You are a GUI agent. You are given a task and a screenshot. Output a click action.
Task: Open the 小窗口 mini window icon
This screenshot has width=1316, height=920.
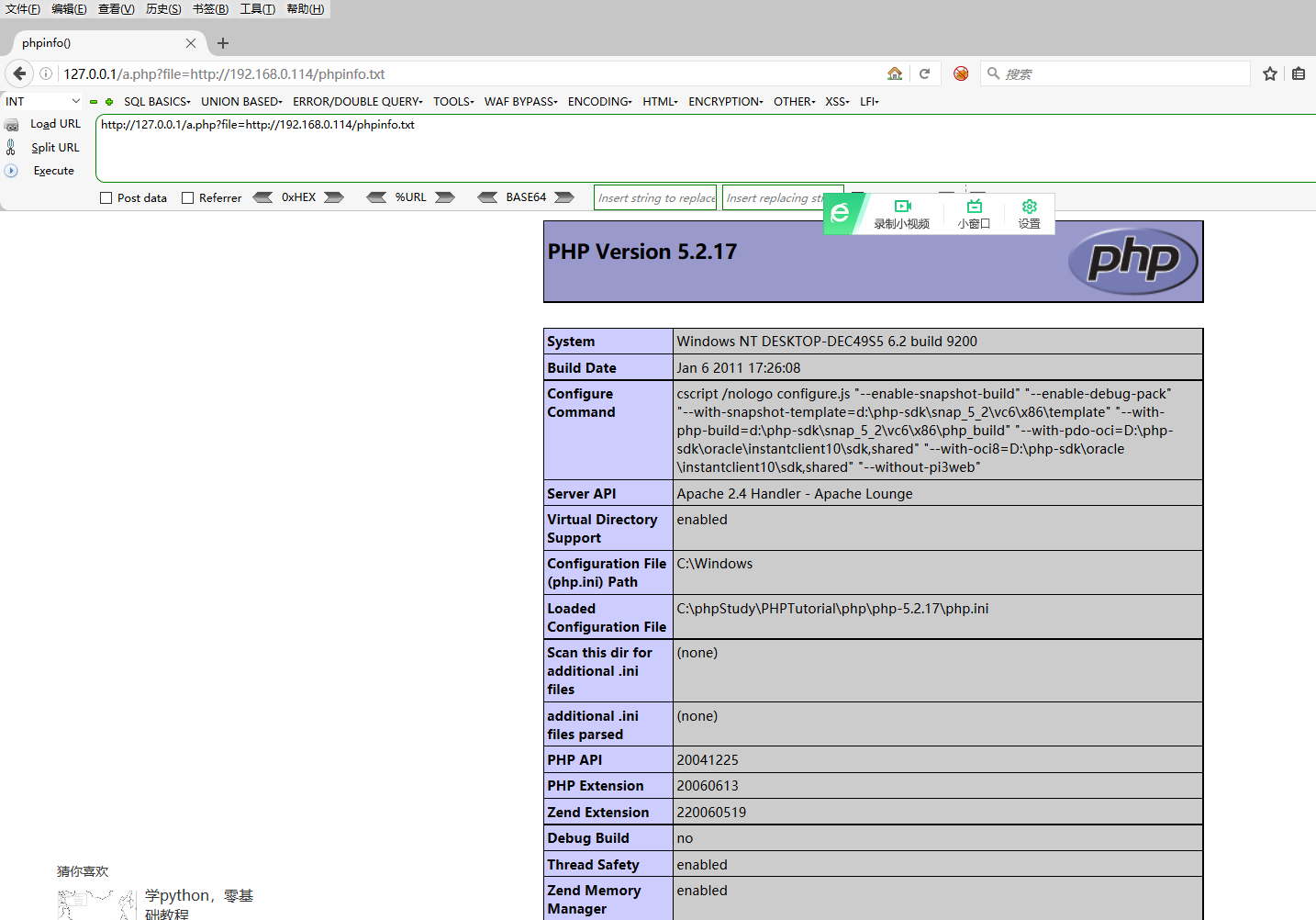click(x=975, y=207)
